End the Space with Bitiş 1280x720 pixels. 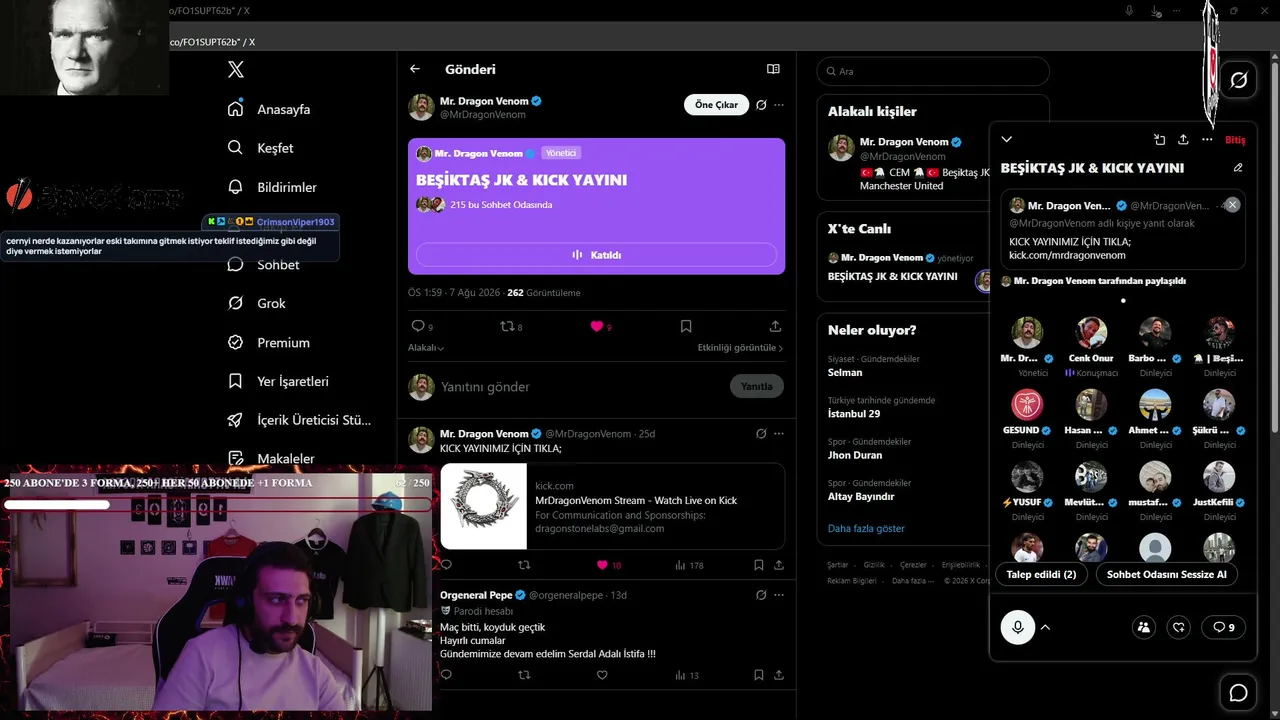(1235, 140)
